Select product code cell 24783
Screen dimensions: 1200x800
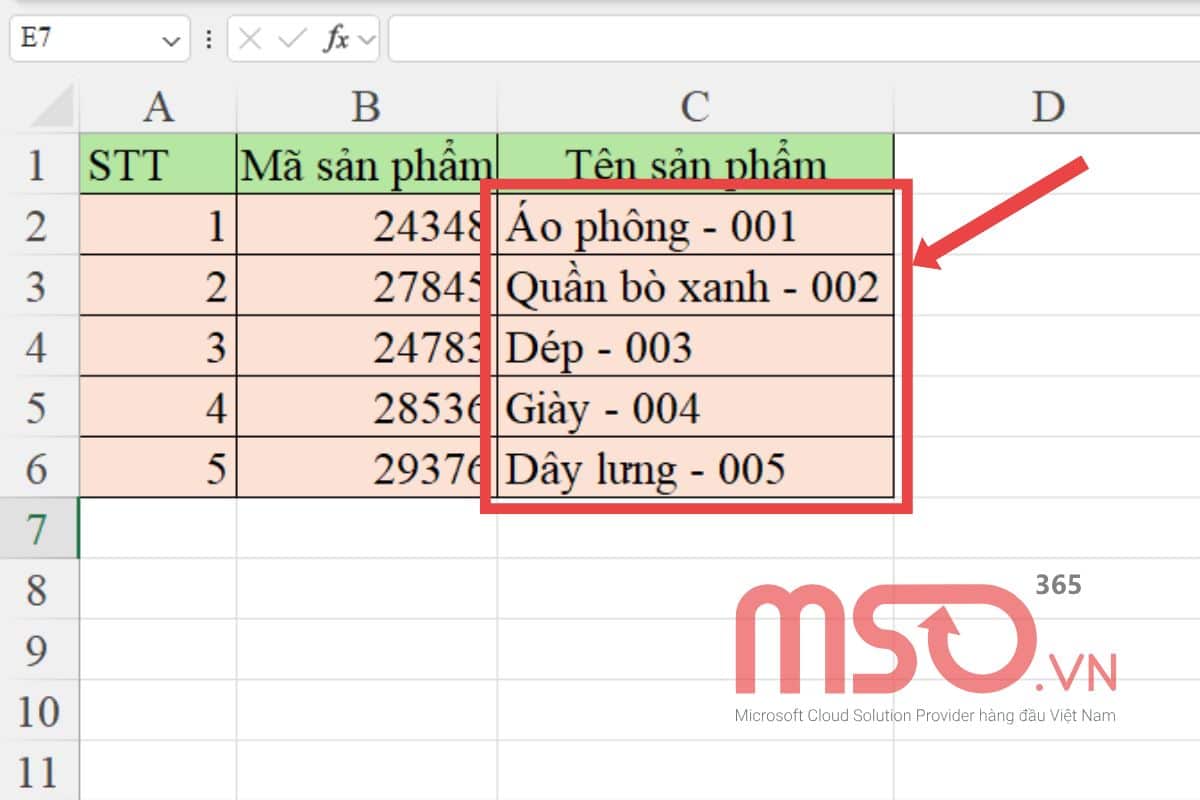coord(367,347)
